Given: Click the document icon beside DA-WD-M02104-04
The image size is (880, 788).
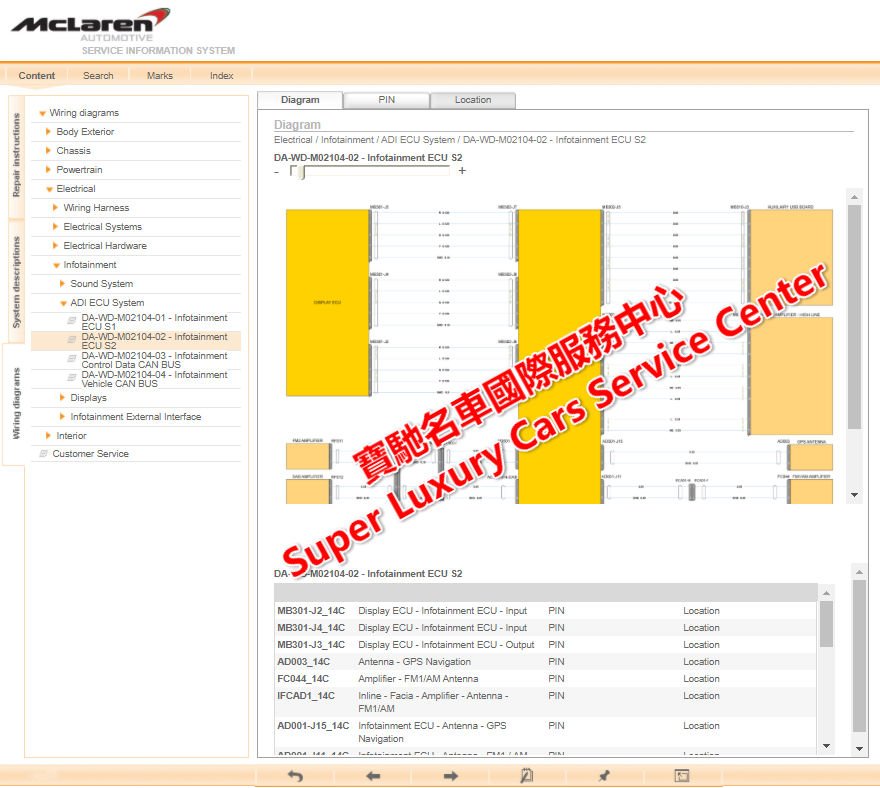Looking at the screenshot, I should click(72, 378).
